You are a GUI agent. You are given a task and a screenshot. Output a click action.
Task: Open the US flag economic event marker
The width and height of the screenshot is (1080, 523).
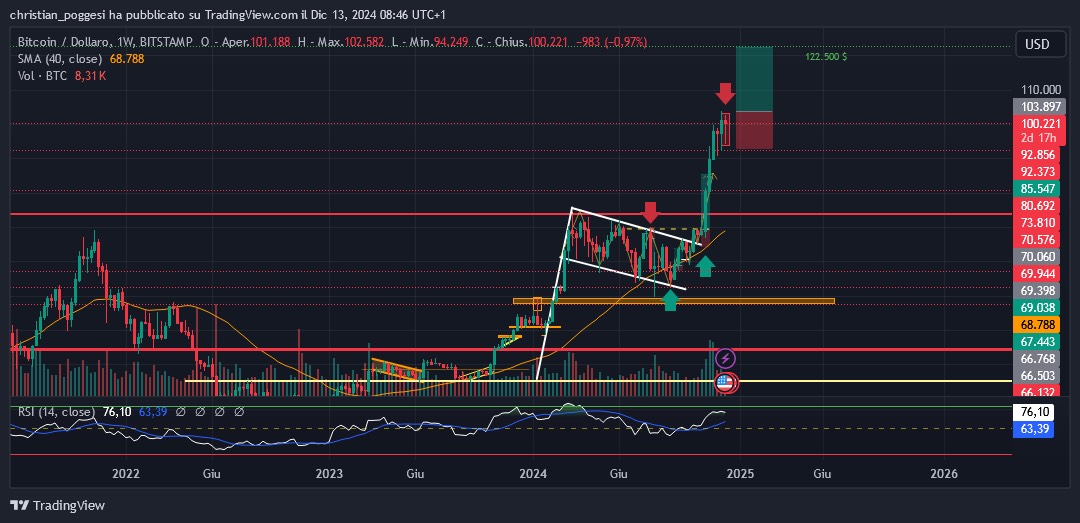coord(725,382)
